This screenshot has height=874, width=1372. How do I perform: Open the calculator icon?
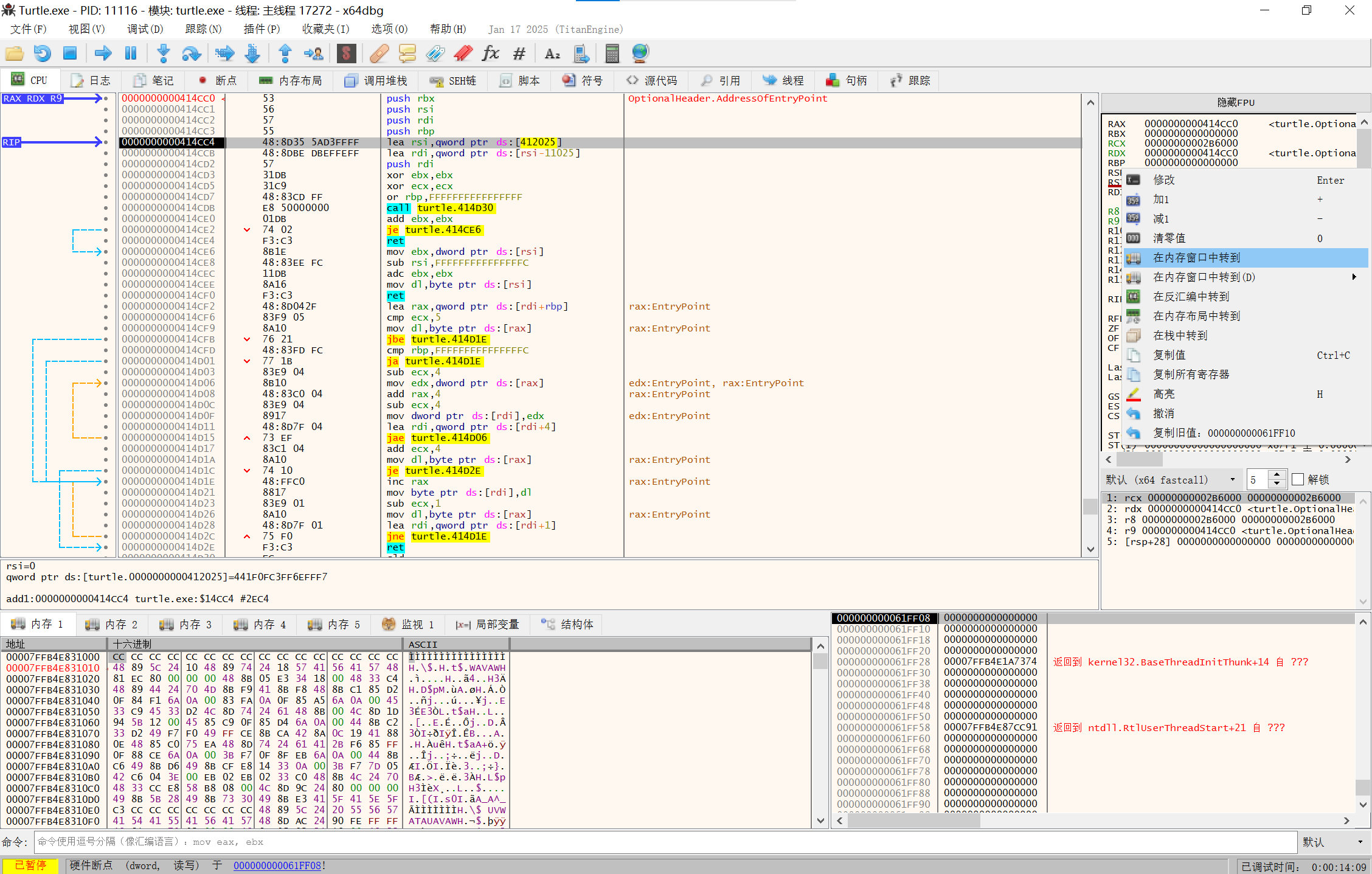tap(612, 54)
